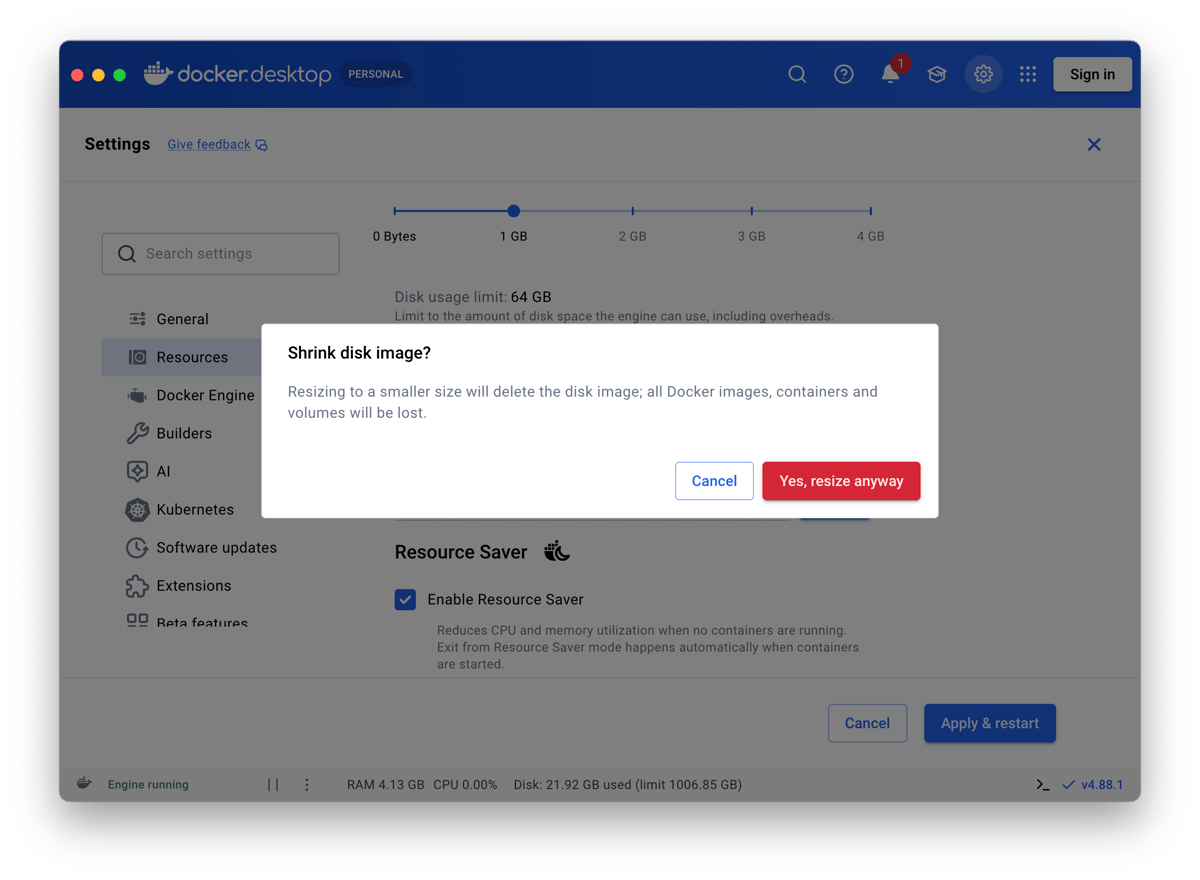Click the Builders wrench icon
Screen dimensions: 1200x880
pos(137,433)
